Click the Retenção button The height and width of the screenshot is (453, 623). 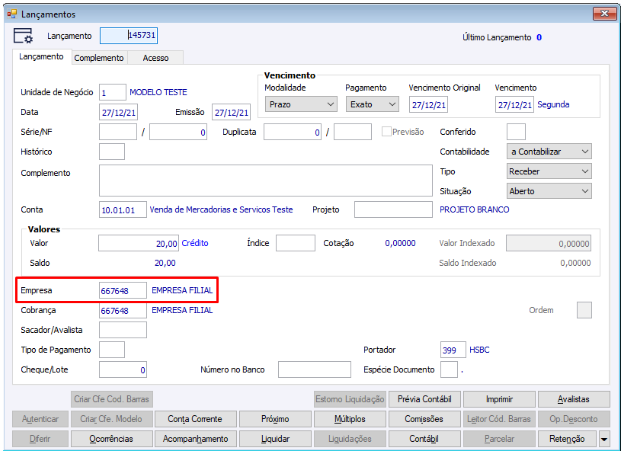pyautogui.click(x=567, y=439)
